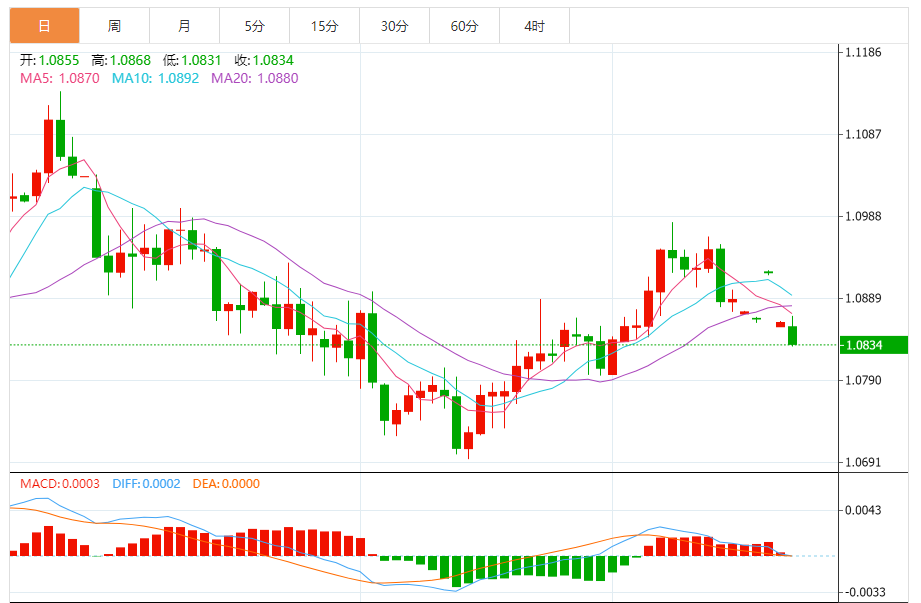
Task: Click the 1.1186 price axis label
Action: [x=863, y=52]
